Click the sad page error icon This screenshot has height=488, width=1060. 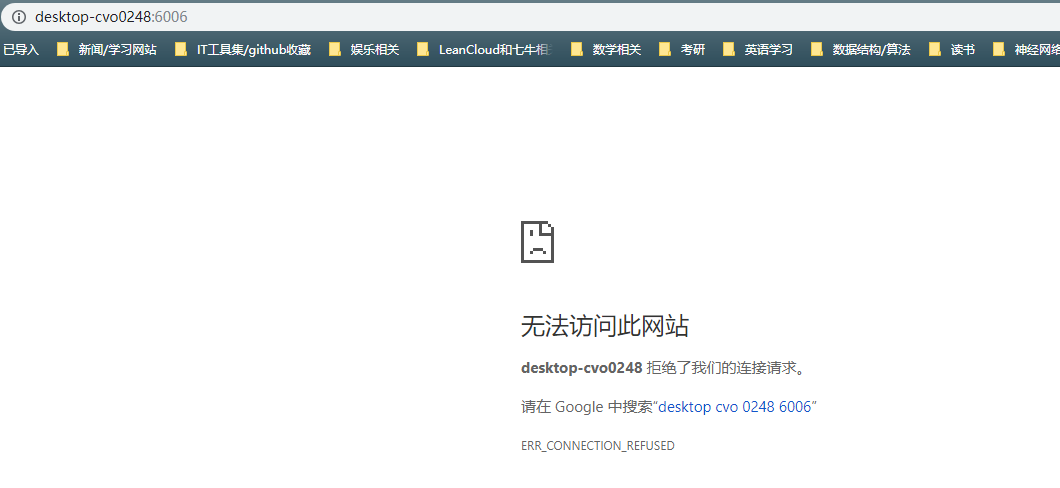coord(537,241)
